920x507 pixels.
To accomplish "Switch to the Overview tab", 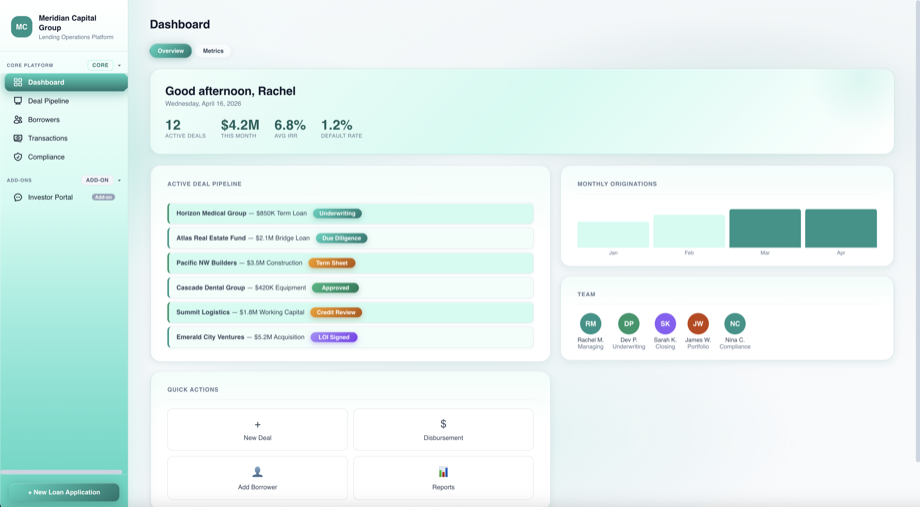I will coord(171,51).
